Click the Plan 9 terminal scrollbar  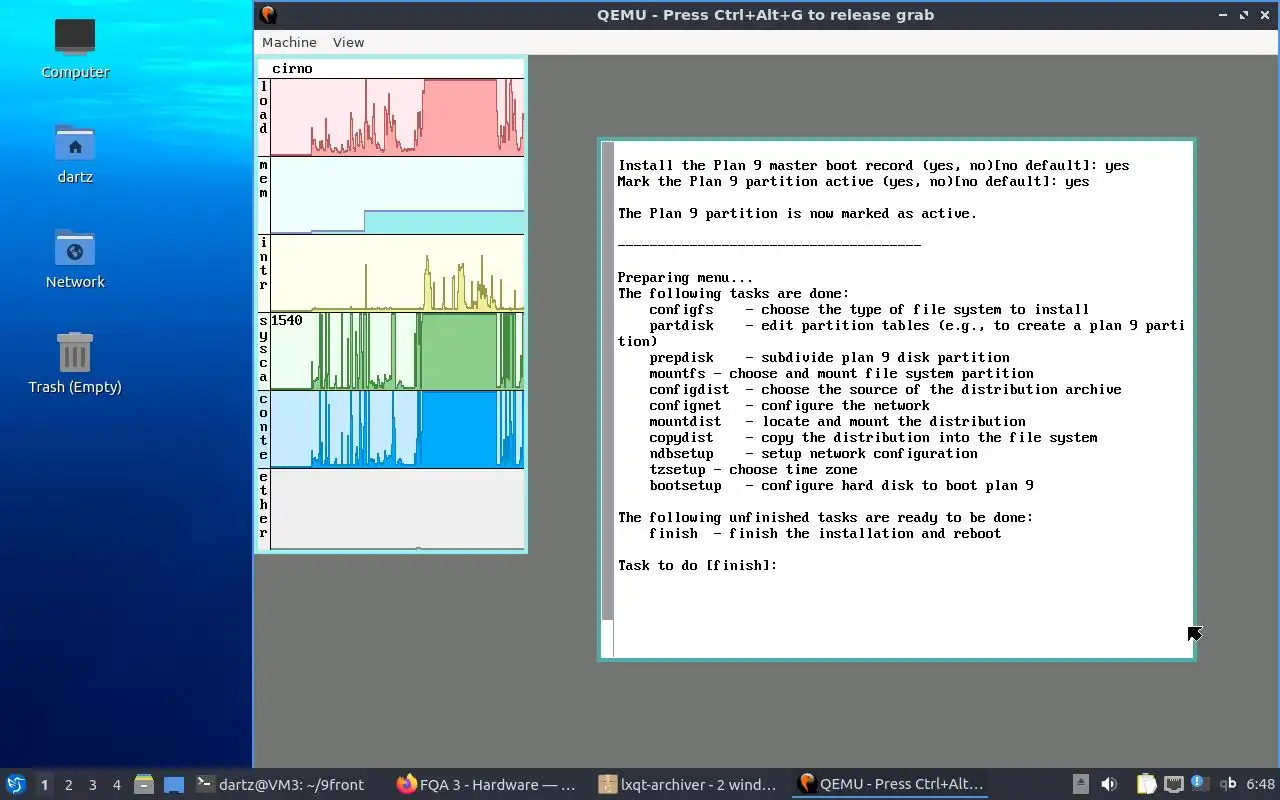tap(607, 400)
